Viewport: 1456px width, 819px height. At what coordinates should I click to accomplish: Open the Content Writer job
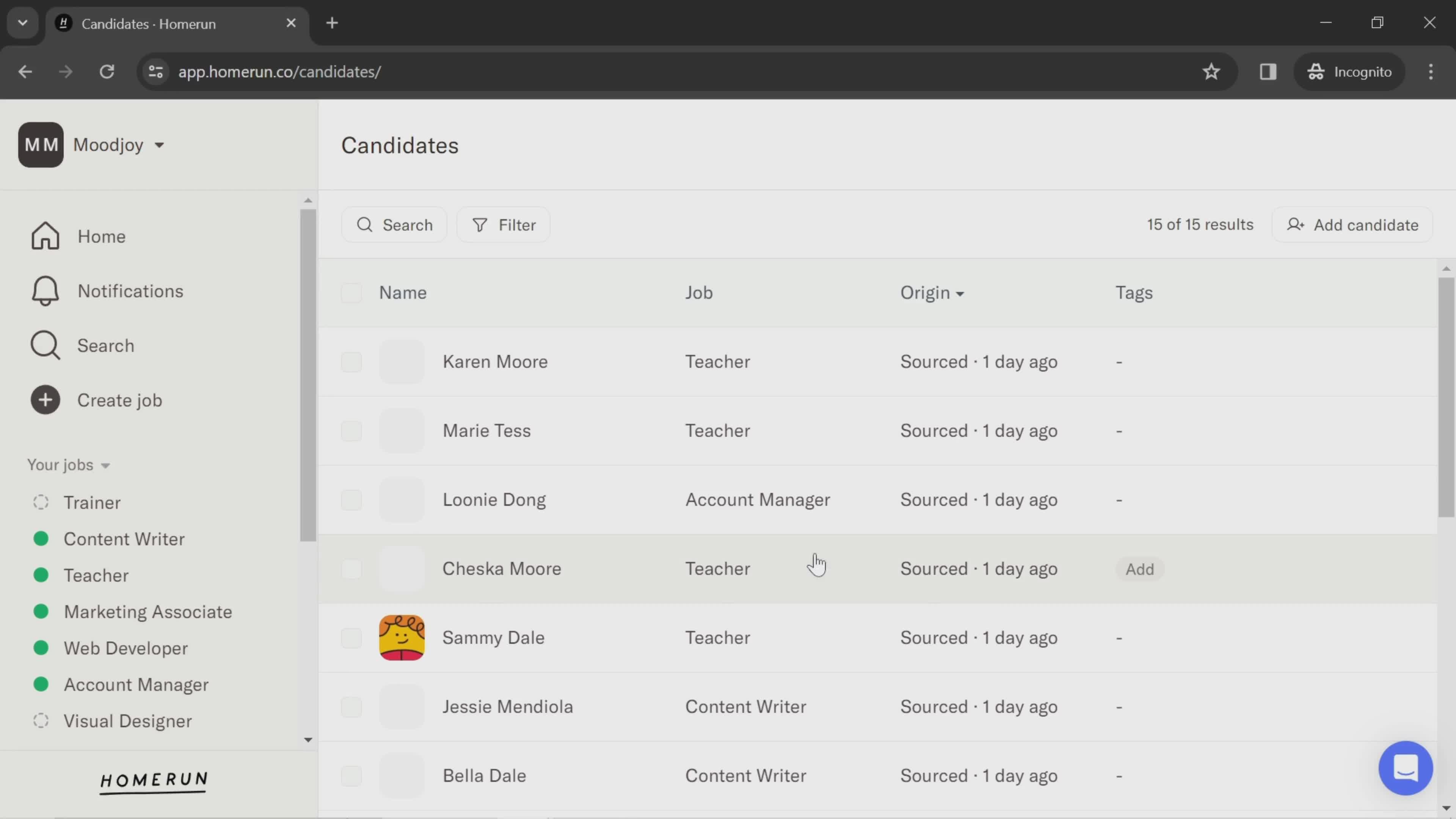(x=124, y=539)
